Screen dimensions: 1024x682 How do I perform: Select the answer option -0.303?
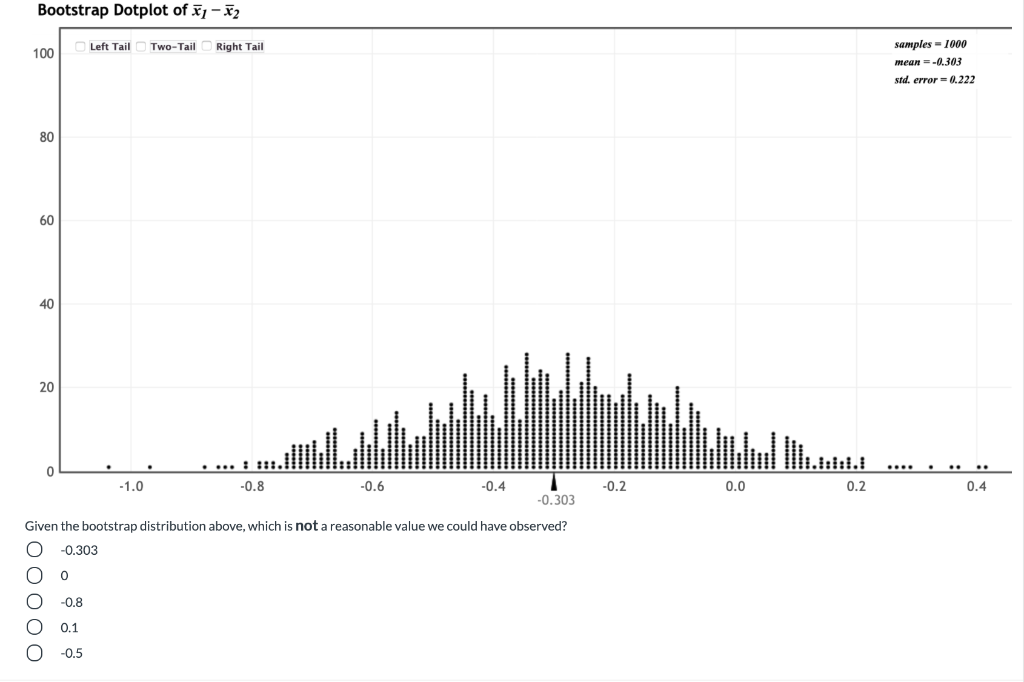coord(35,549)
